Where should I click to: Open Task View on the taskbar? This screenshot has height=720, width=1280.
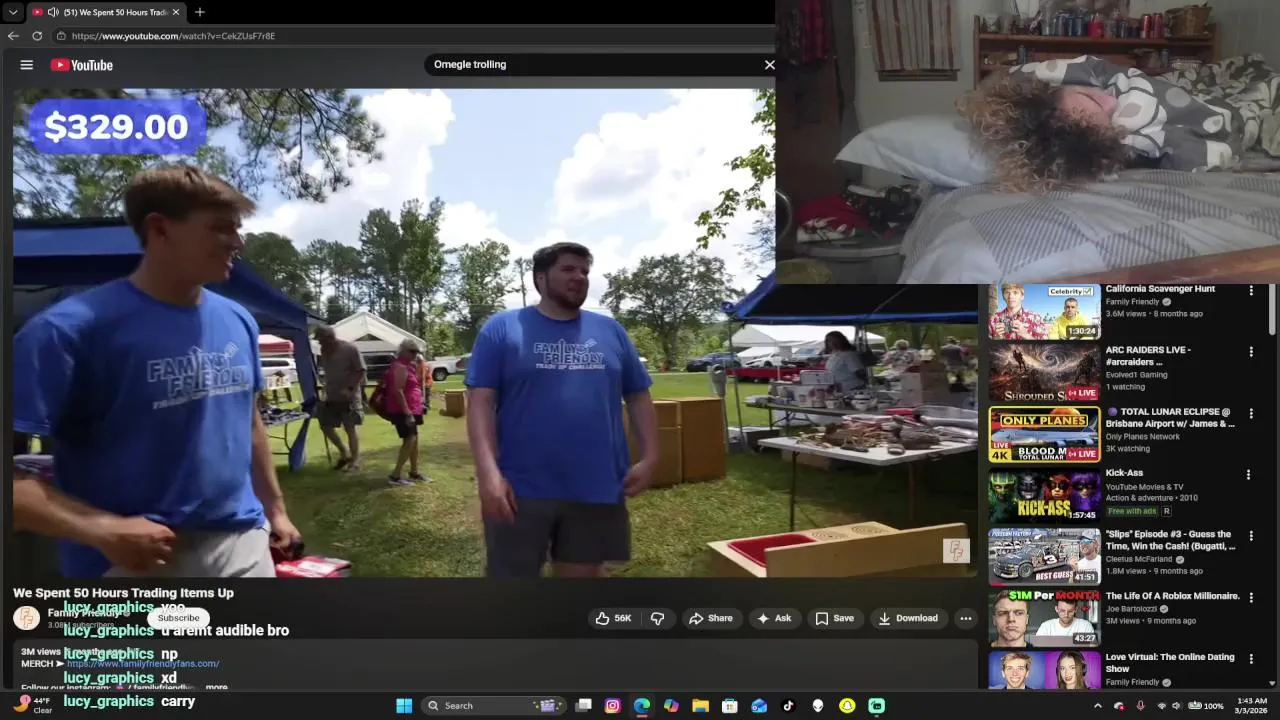click(584, 706)
